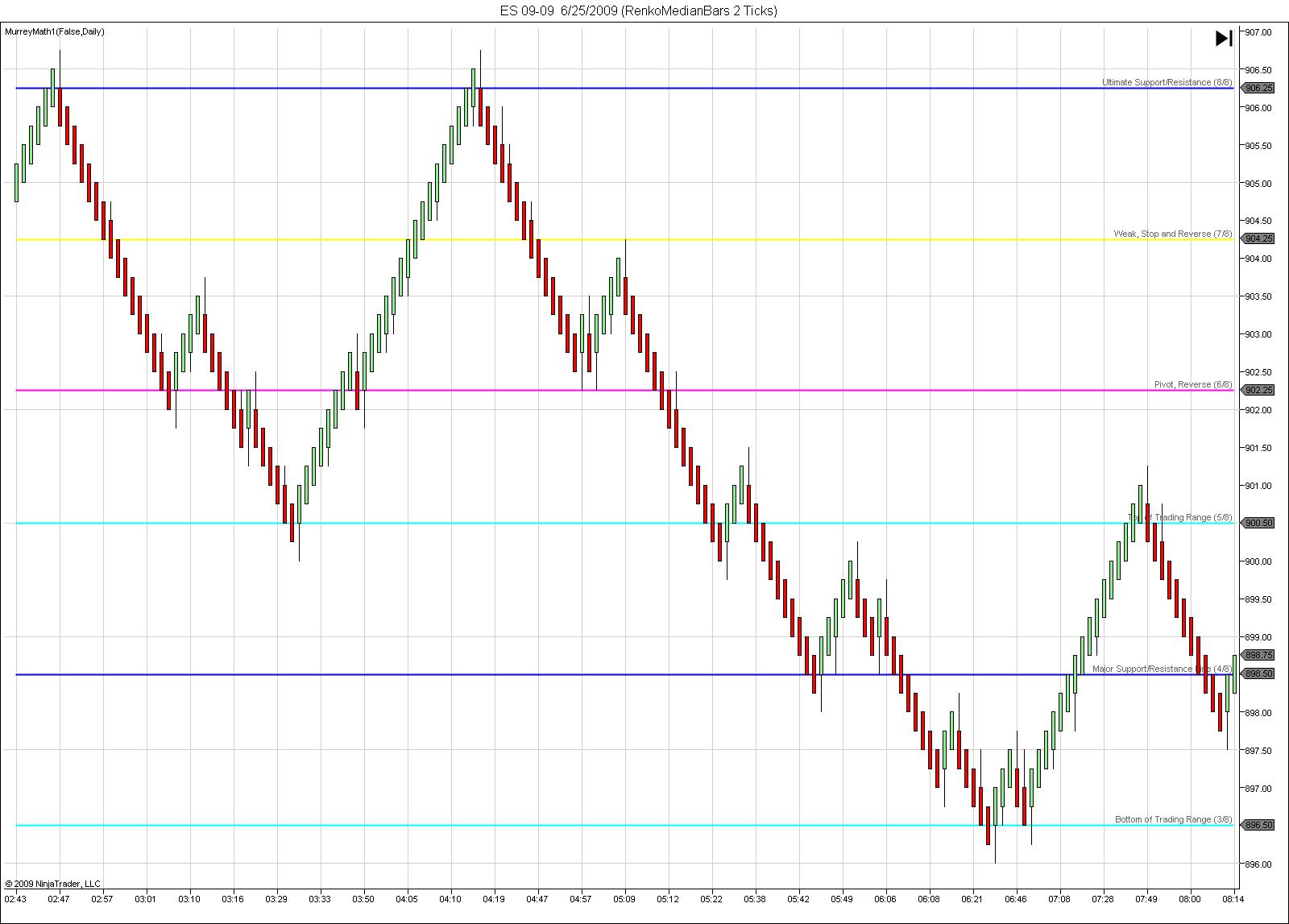Click the 904.00 price axis label
The width and height of the screenshot is (1289, 924).
point(1258,259)
